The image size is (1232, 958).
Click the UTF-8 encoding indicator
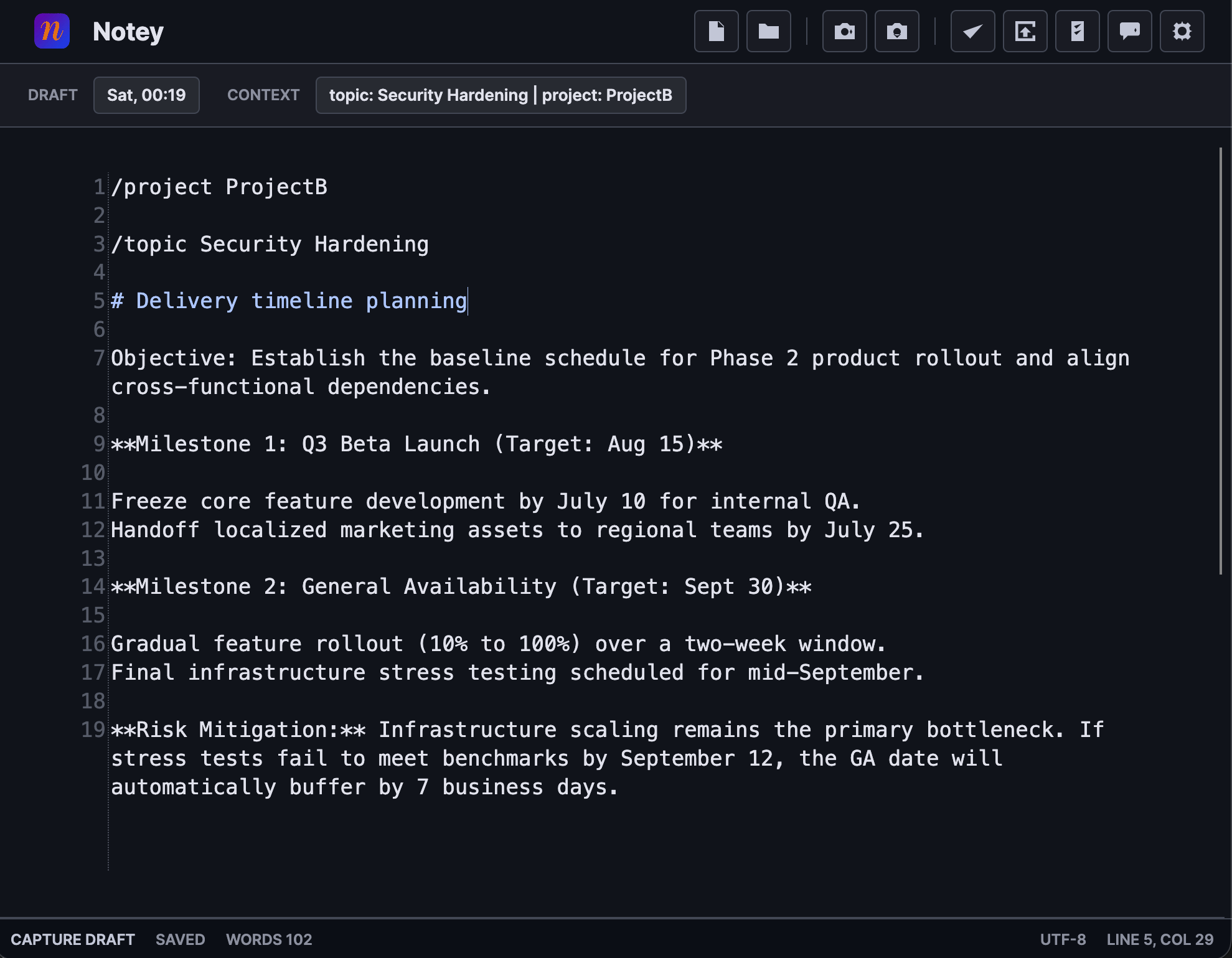[1063, 939]
